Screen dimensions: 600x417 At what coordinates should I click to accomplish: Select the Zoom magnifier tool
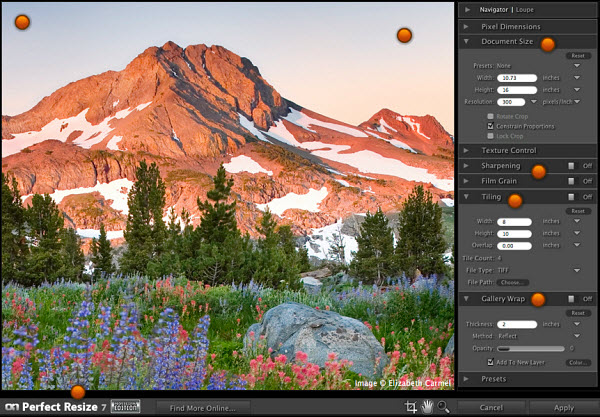pyautogui.click(x=442, y=407)
